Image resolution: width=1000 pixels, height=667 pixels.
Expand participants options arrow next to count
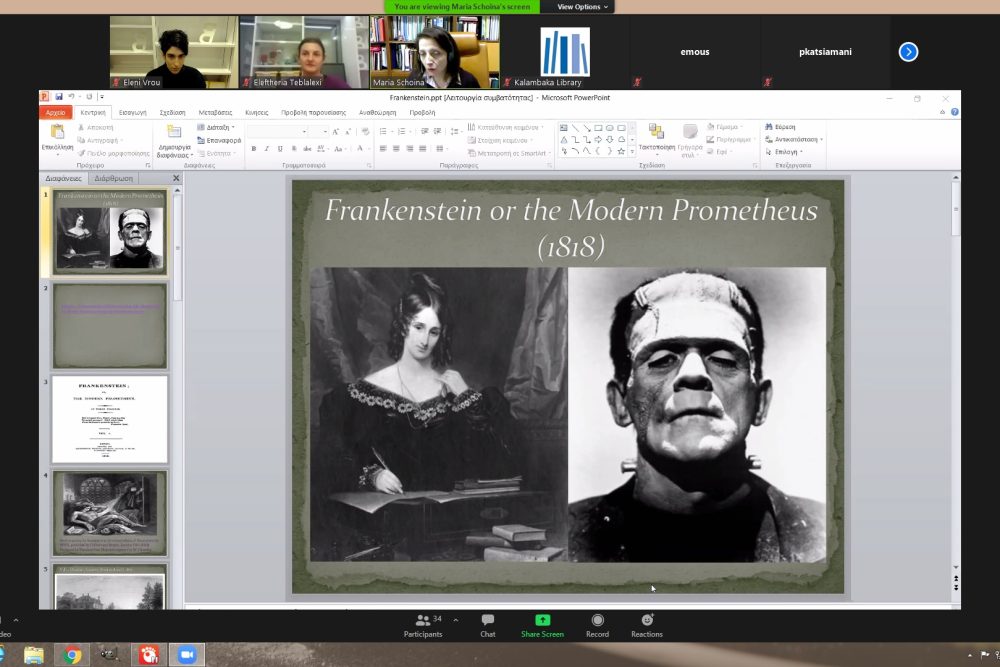pyautogui.click(x=456, y=620)
